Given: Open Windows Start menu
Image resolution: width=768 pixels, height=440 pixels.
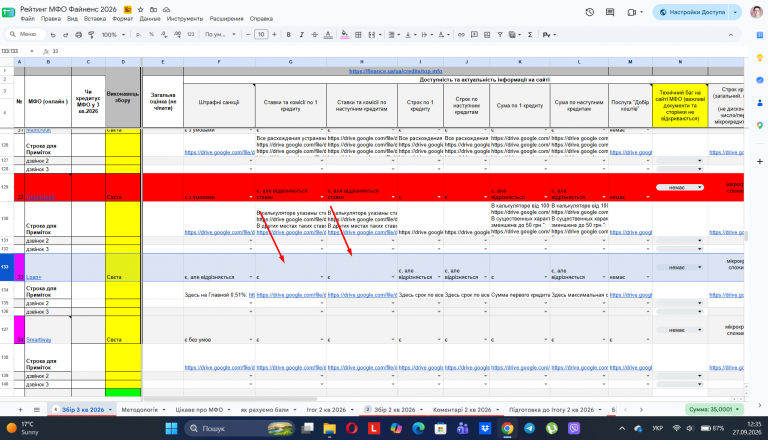Looking at the screenshot, I should (171, 428).
